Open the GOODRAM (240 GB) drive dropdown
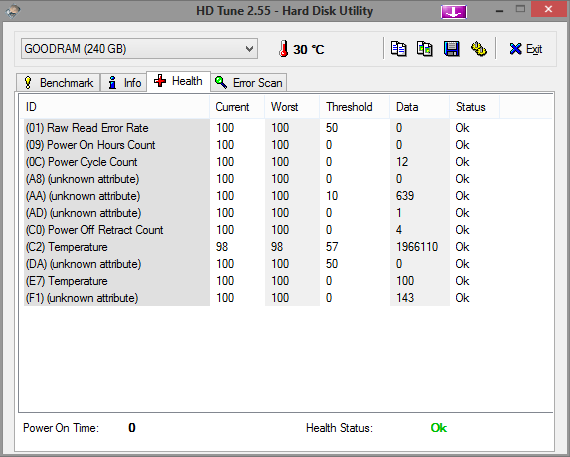The width and height of the screenshot is (570, 457). [x=139, y=49]
